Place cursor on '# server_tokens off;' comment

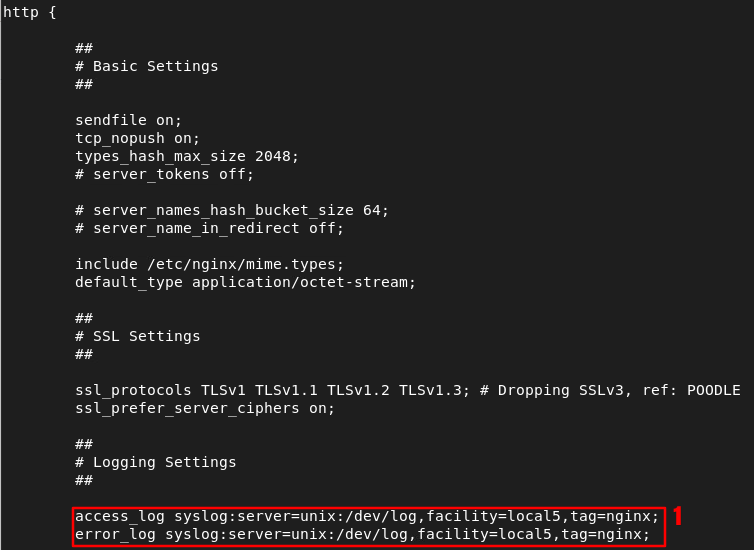(x=165, y=174)
